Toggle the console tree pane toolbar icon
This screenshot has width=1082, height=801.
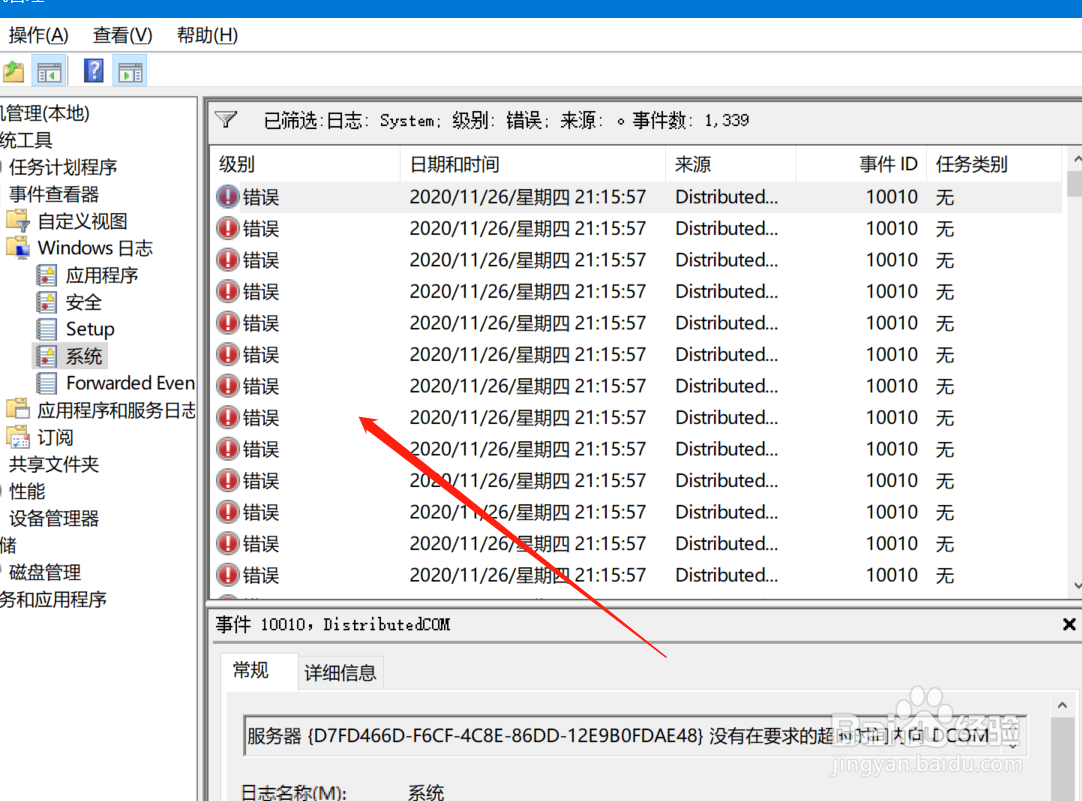coord(48,70)
